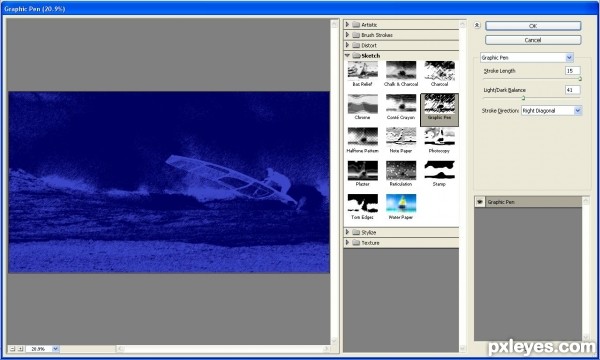Select the Reticulation filter thumbnail
The height and width of the screenshot is (360, 600).
pos(401,170)
